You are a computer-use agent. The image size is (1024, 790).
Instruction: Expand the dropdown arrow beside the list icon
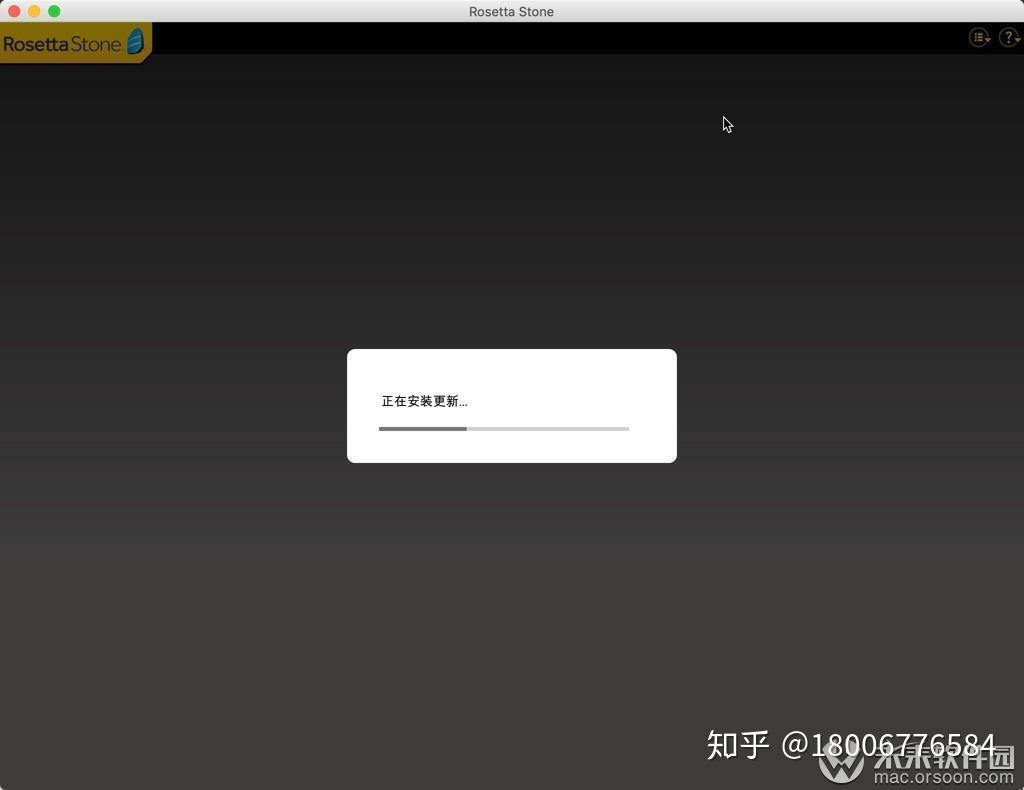click(x=987, y=40)
